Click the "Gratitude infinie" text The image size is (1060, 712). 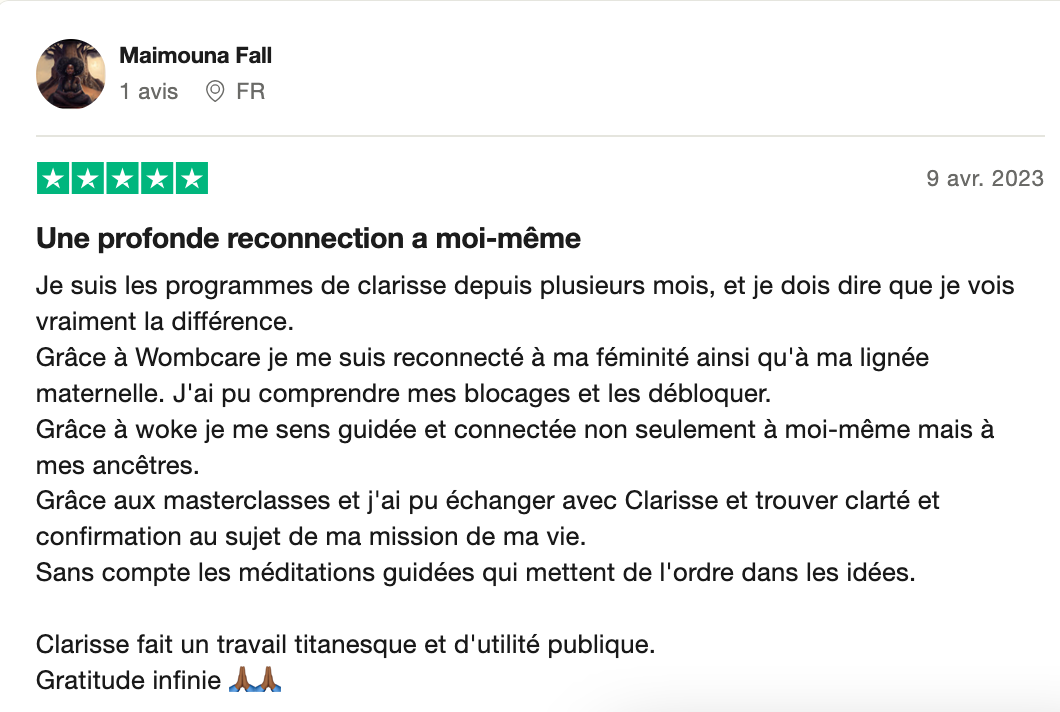(128, 681)
